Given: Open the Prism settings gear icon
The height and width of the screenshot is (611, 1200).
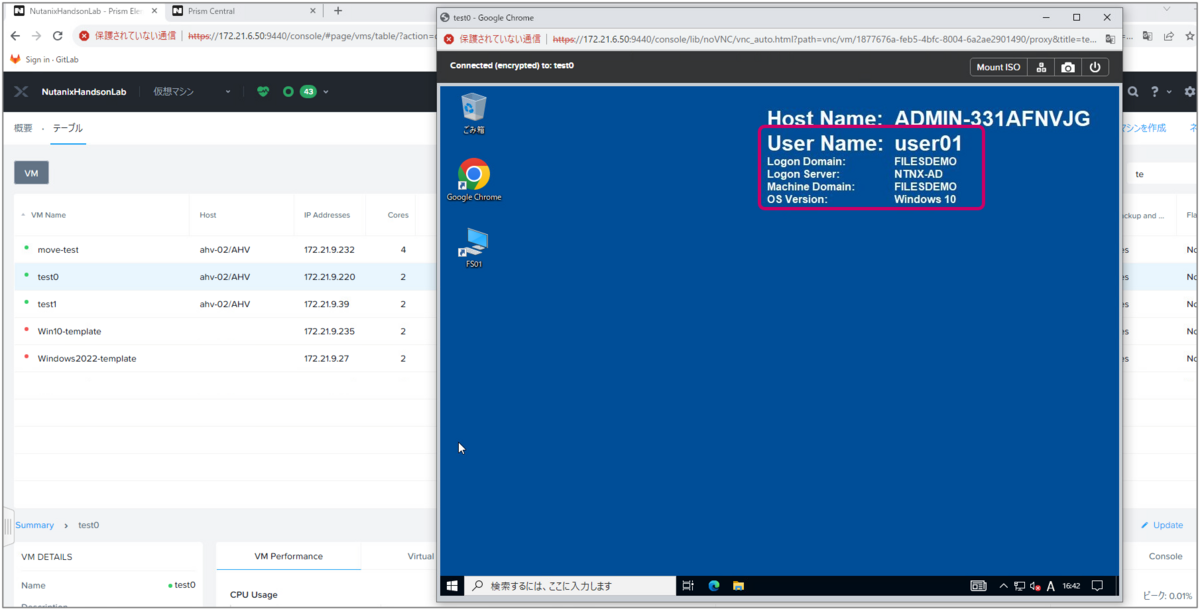Looking at the screenshot, I should [1190, 91].
